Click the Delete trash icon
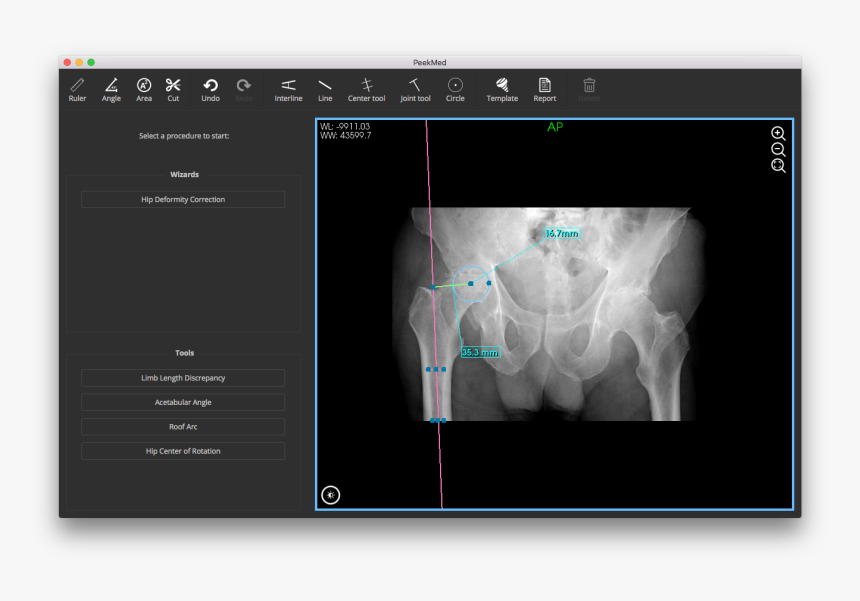Viewport: 860px width, 601px height. coord(589,90)
